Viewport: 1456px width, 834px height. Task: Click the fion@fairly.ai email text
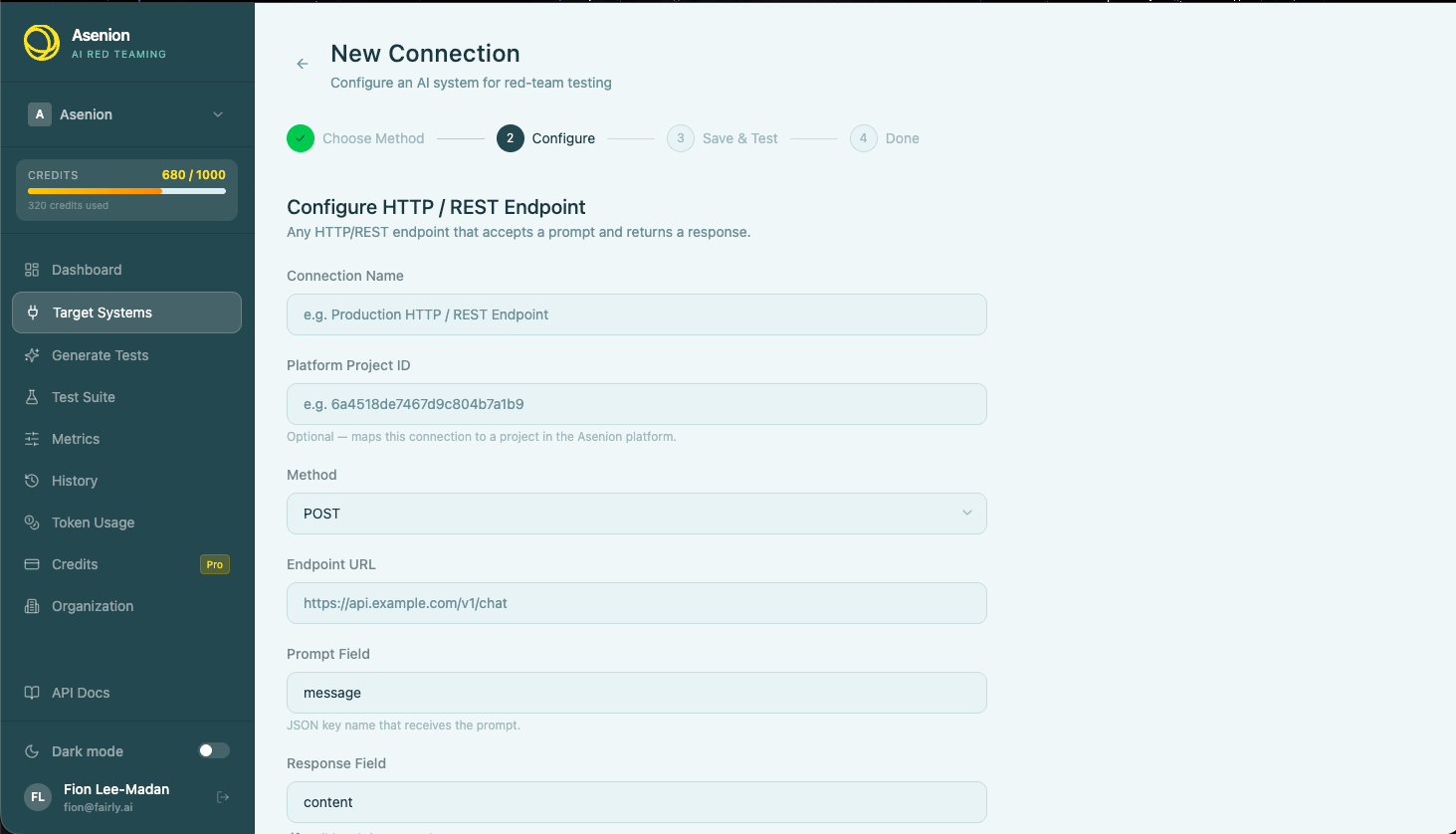(99, 807)
